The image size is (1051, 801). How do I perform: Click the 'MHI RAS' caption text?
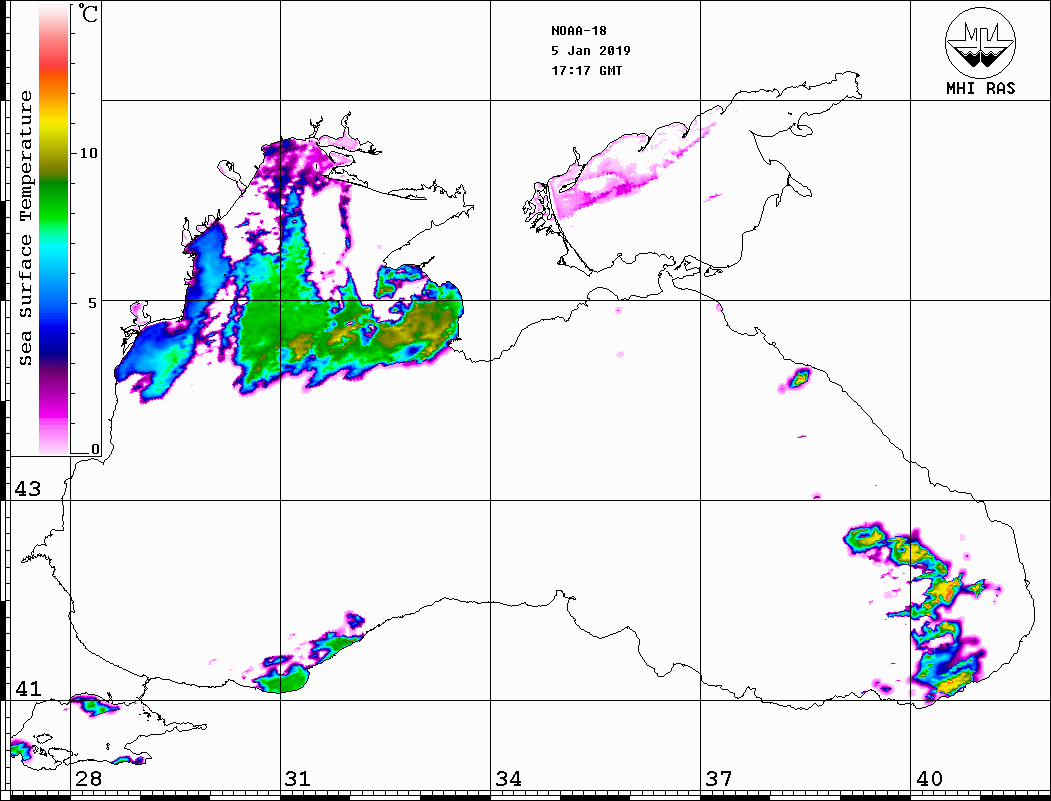[980, 88]
